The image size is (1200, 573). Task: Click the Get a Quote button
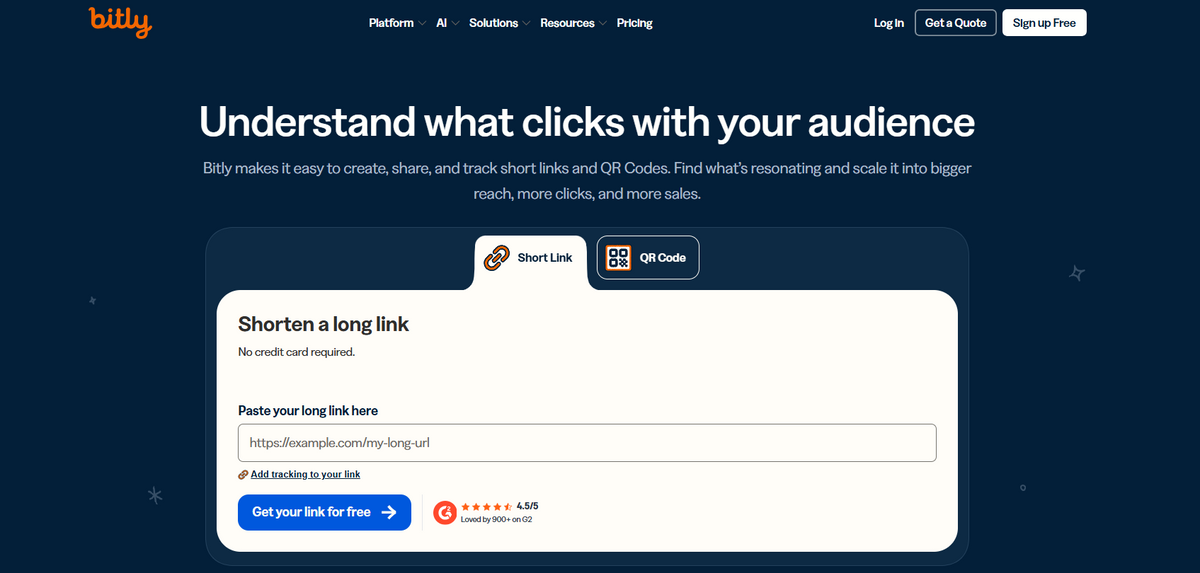tap(955, 23)
